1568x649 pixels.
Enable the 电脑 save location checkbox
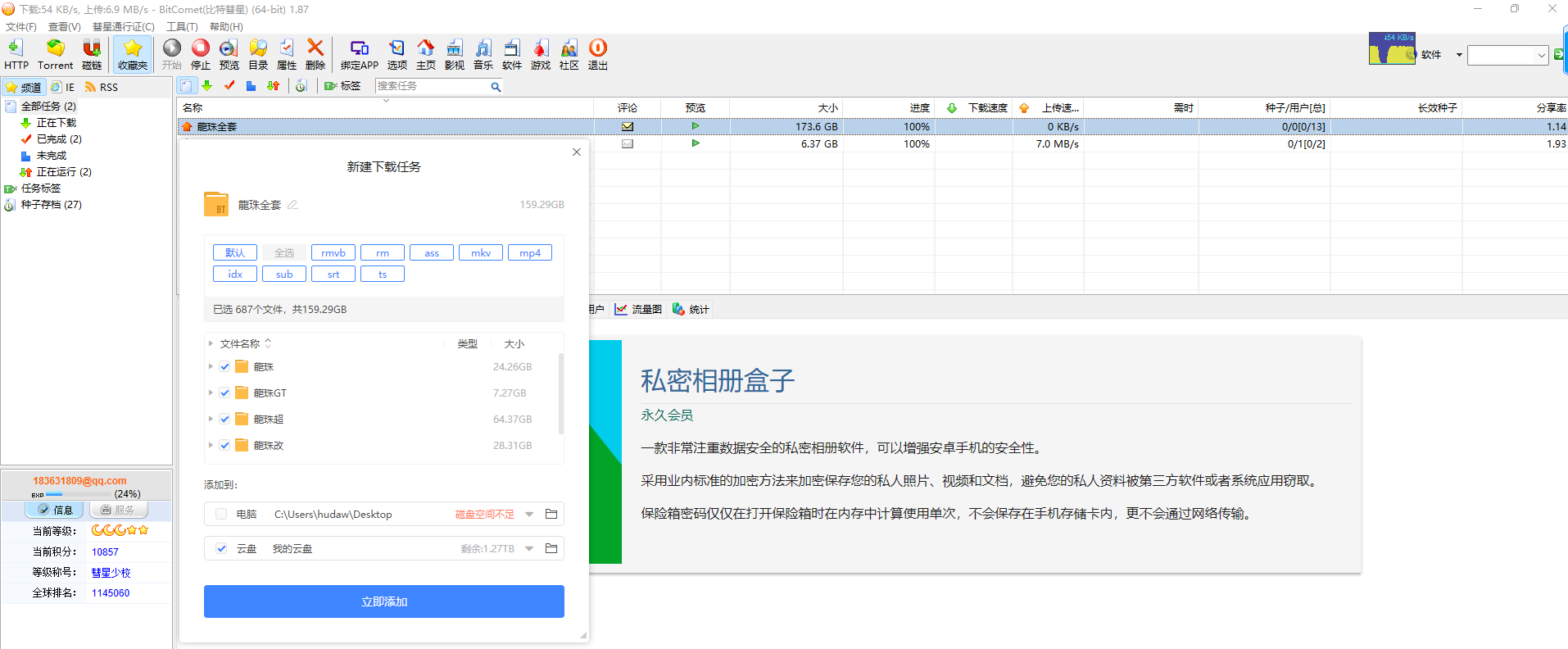[x=221, y=514]
